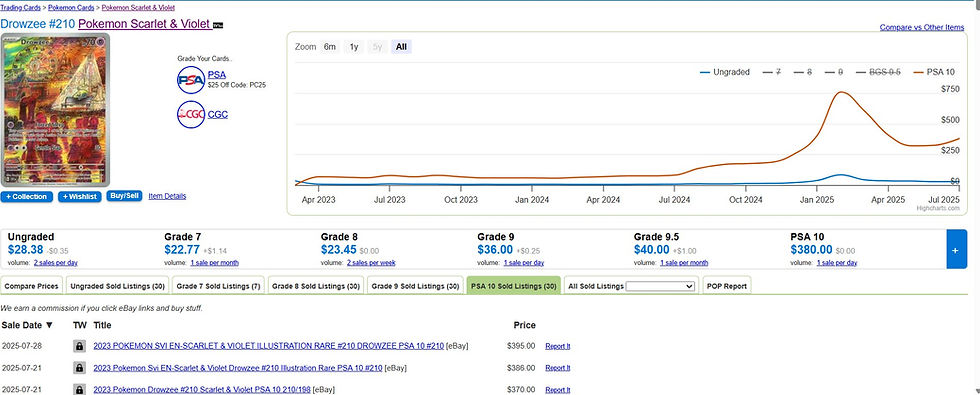This screenshot has height=395, width=980.
Task: Click the lock icon beside 2025-07-28 sale
Action: pyautogui.click(x=79, y=346)
